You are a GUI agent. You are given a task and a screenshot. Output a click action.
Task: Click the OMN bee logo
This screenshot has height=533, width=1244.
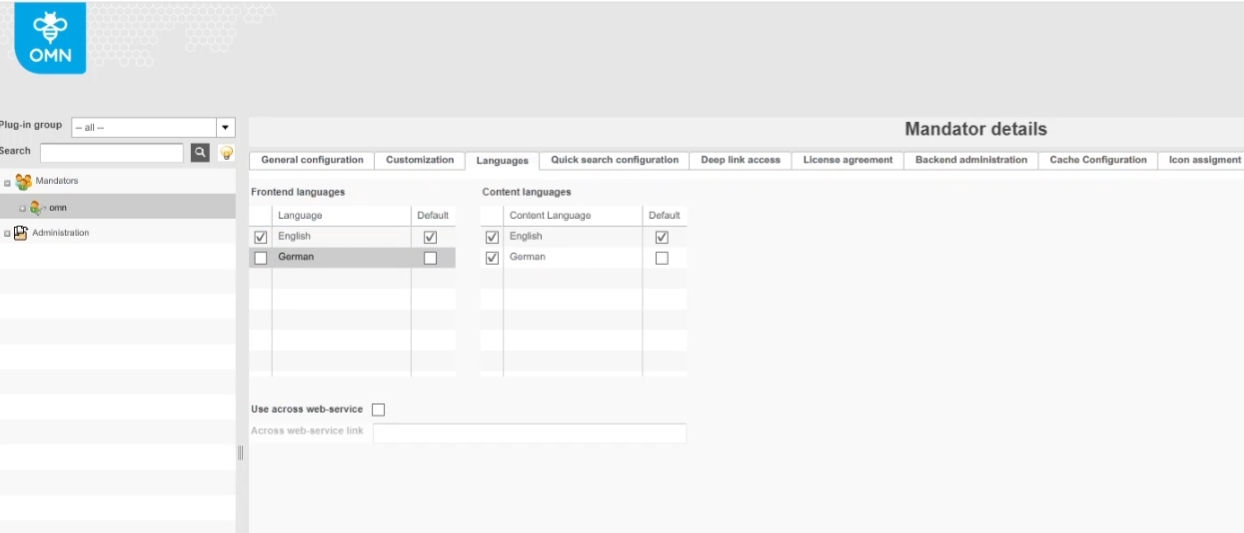pyautogui.click(x=50, y=37)
